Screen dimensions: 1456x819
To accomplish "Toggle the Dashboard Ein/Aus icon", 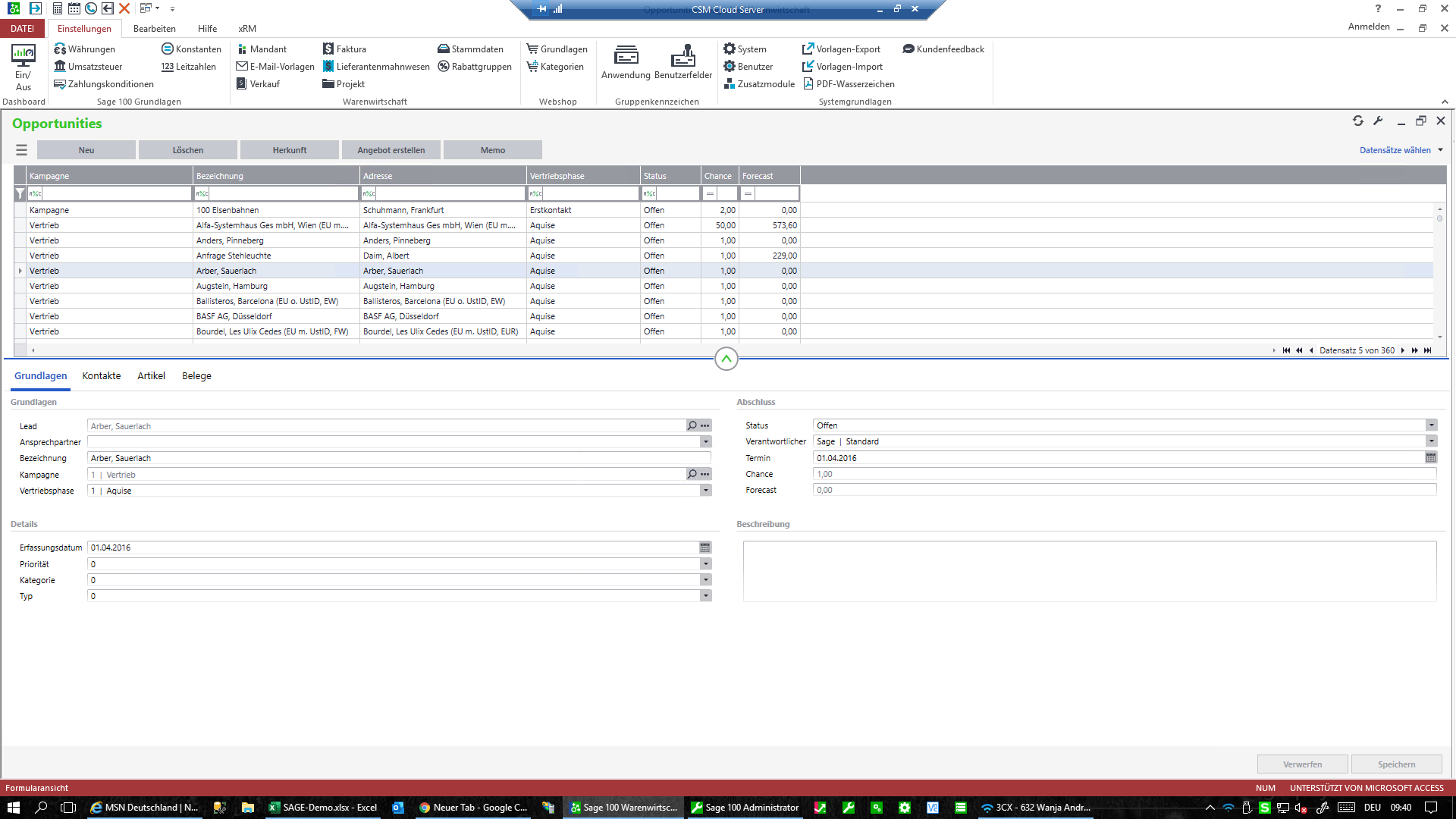I will pyautogui.click(x=23, y=67).
